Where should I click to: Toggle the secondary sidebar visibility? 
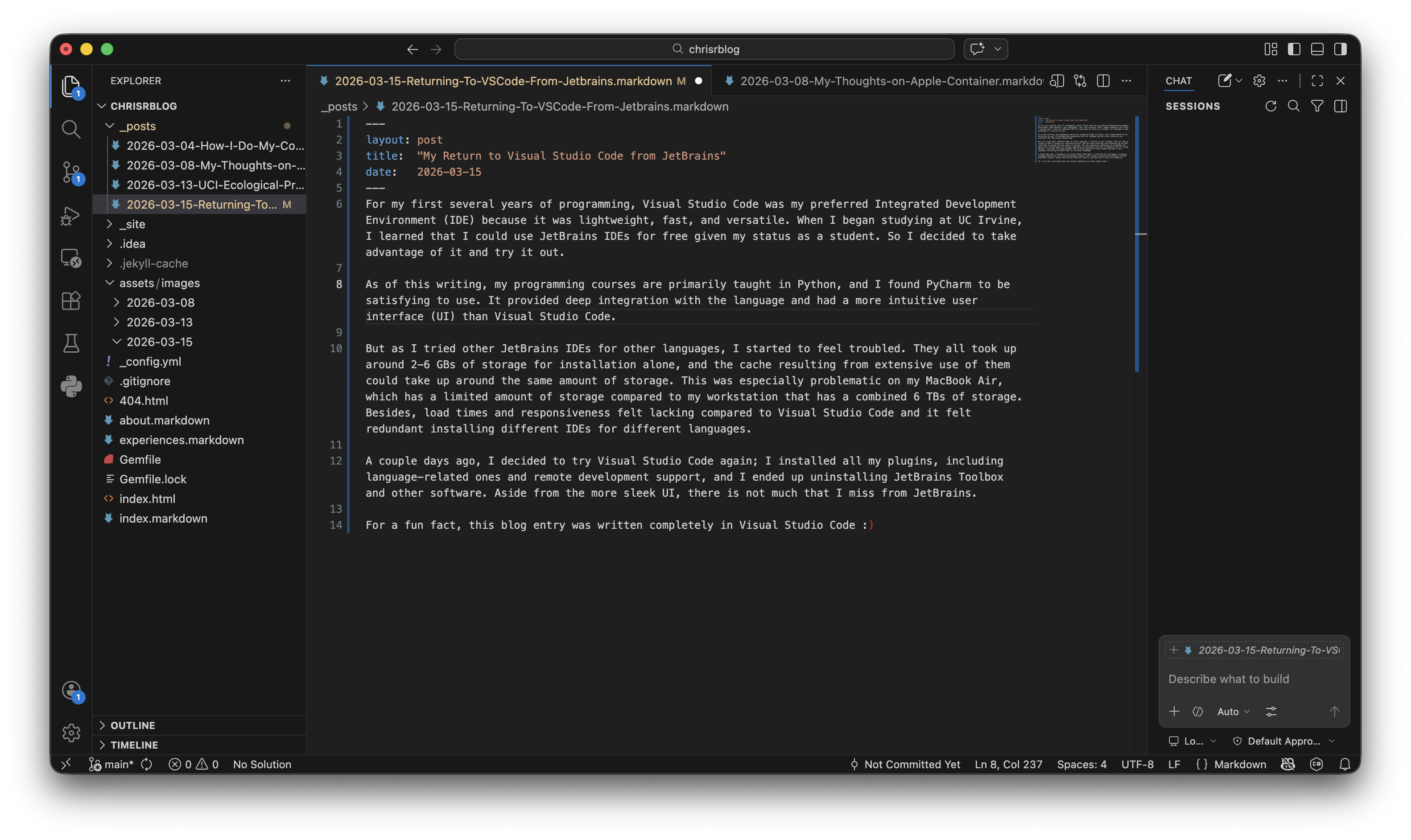1340,49
